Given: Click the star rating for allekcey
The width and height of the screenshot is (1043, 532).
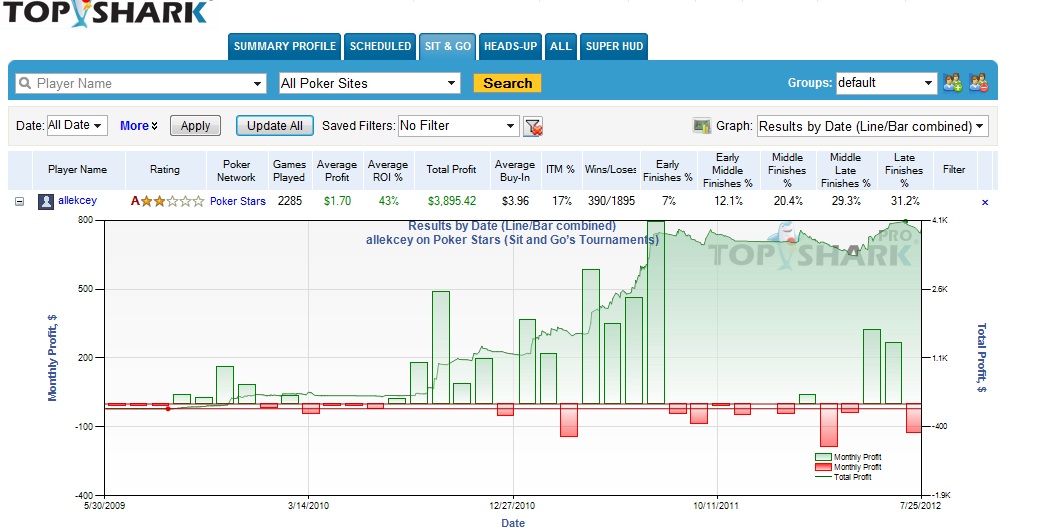Looking at the screenshot, I should 167,201.
